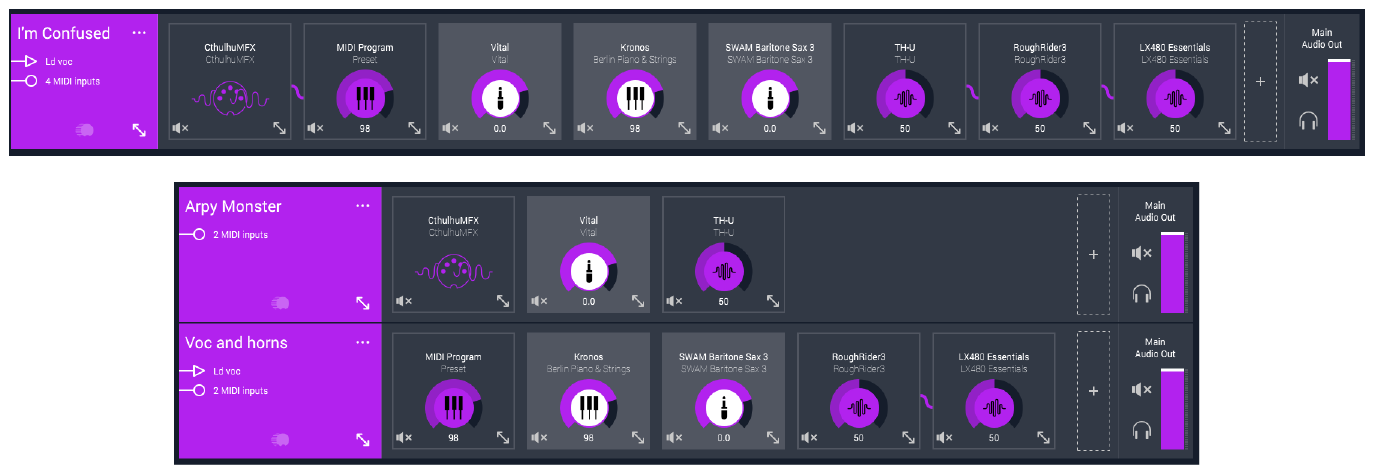This screenshot has height=470, width=1374.
Task: Click the Kronos keyboard knob in I'm Confused
Action: tap(634, 98)
